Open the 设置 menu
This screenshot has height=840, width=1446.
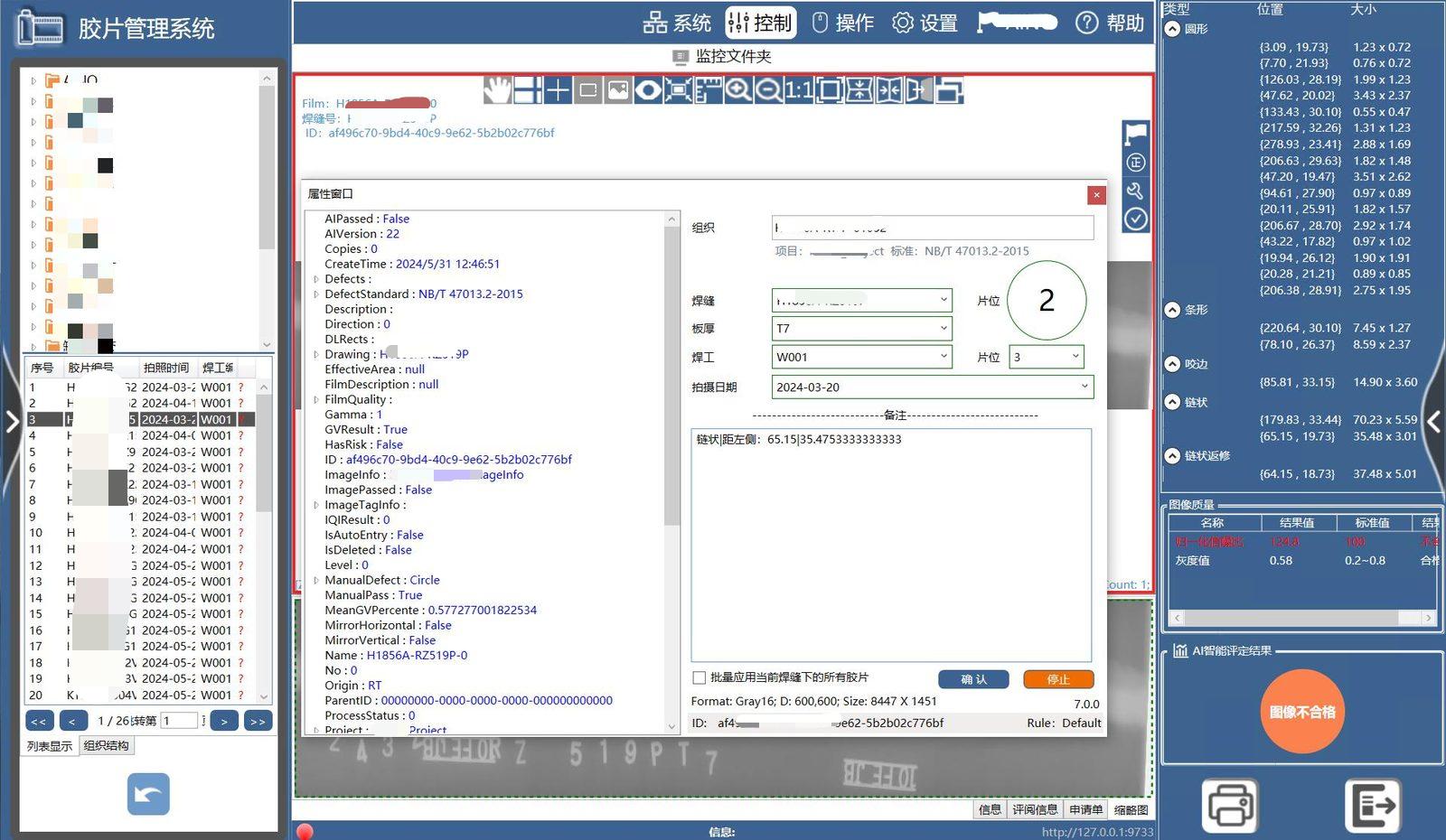(925, 23)
